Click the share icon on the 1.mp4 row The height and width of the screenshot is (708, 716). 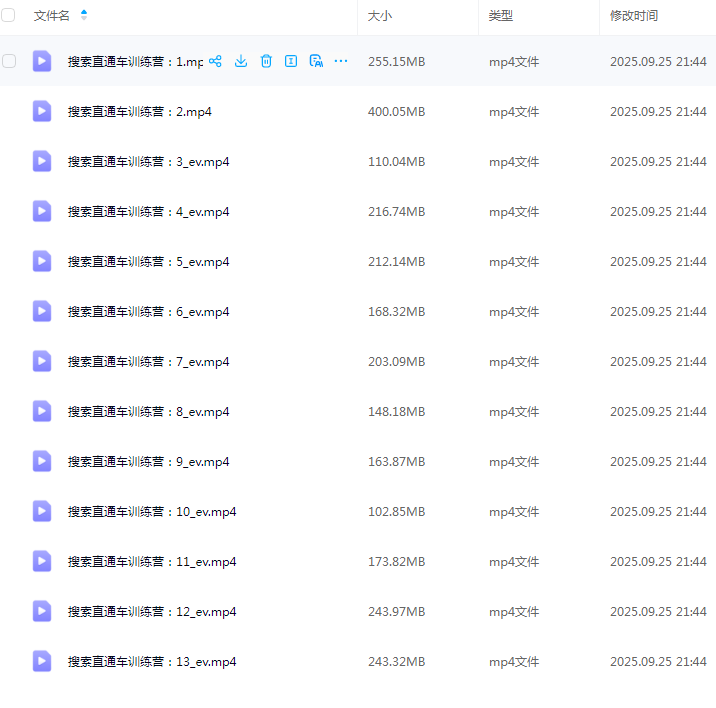coord(216,61)
